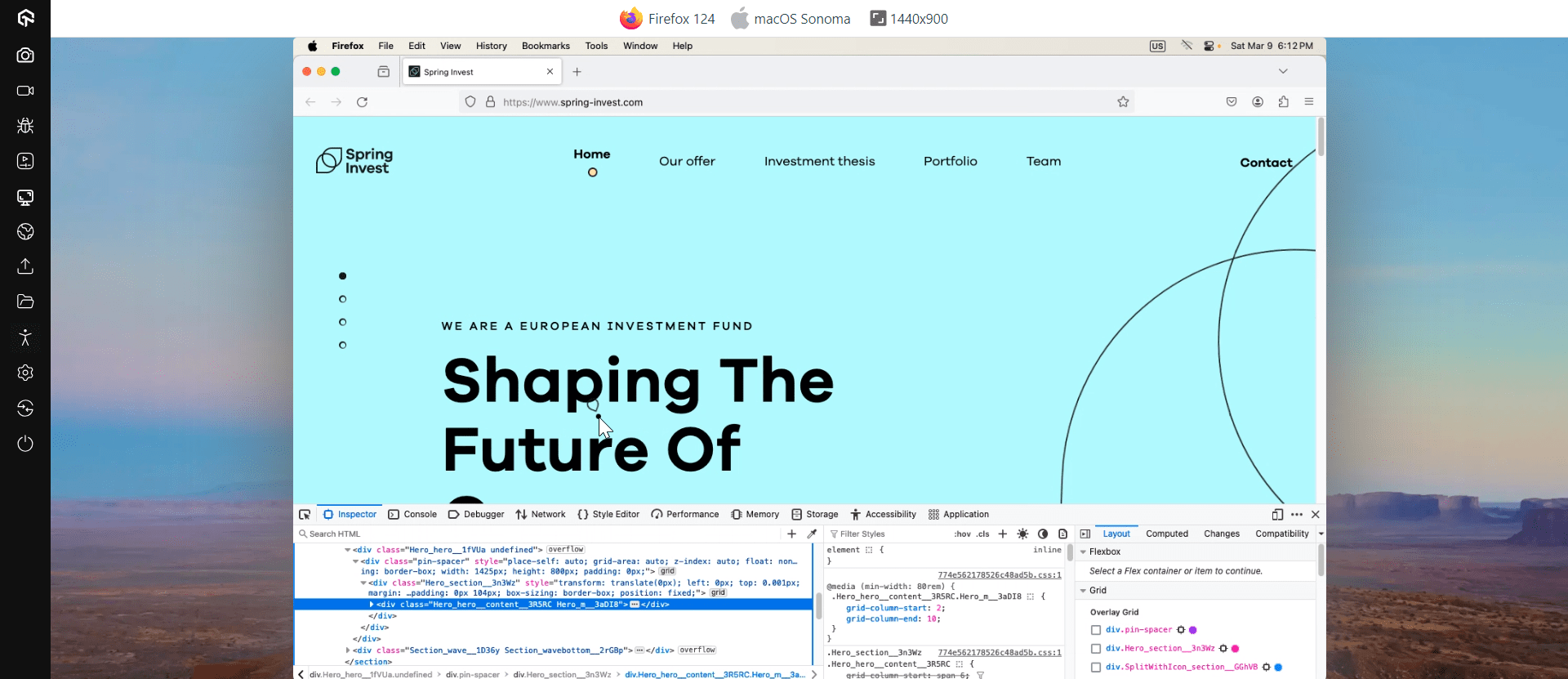
Task: Reload the page with the refresh icon
Action: click(x=362, y=102)
